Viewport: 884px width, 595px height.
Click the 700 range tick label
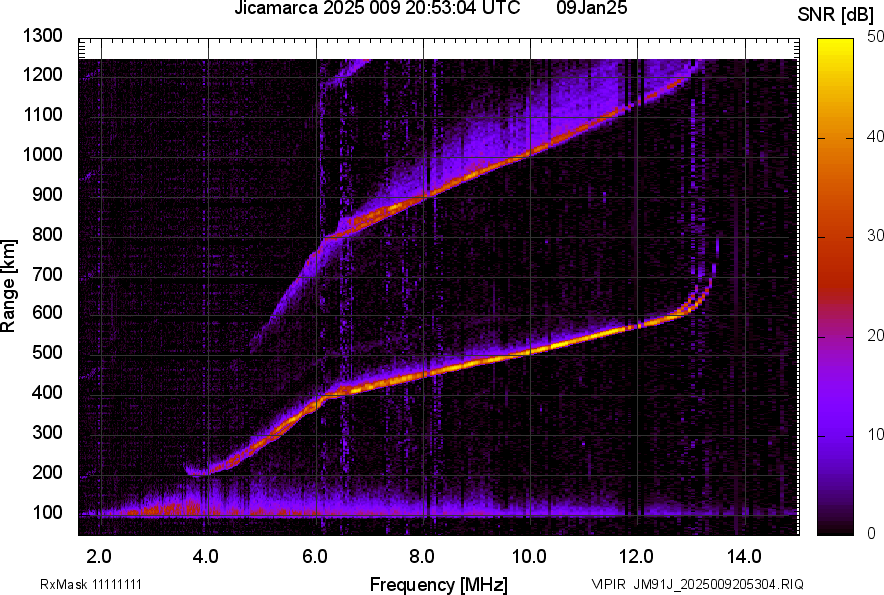(47, 274)
